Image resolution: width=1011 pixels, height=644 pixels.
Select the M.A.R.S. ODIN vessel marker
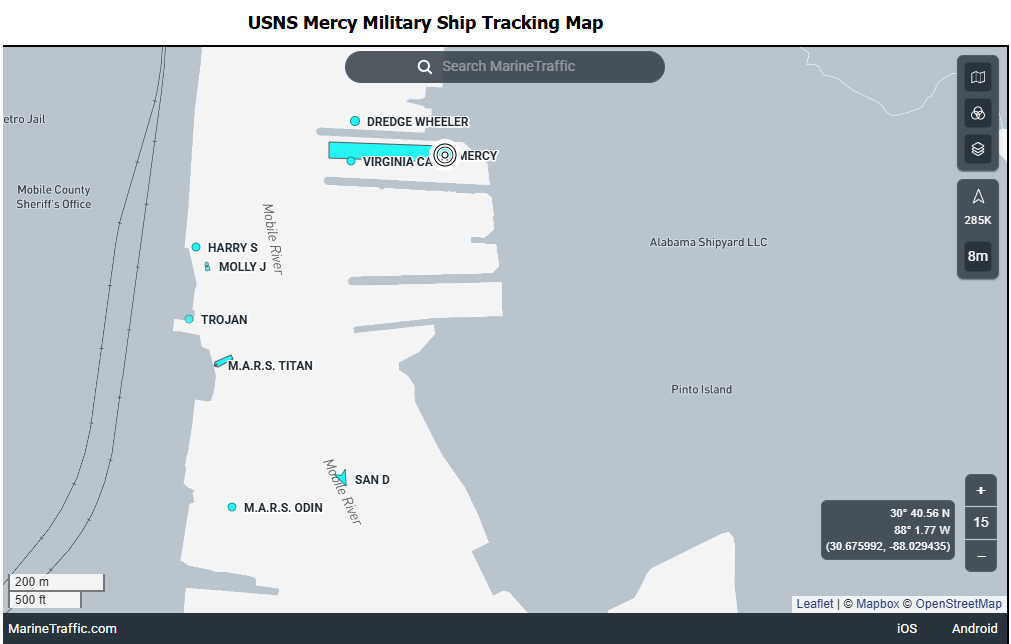pos(232,507)
